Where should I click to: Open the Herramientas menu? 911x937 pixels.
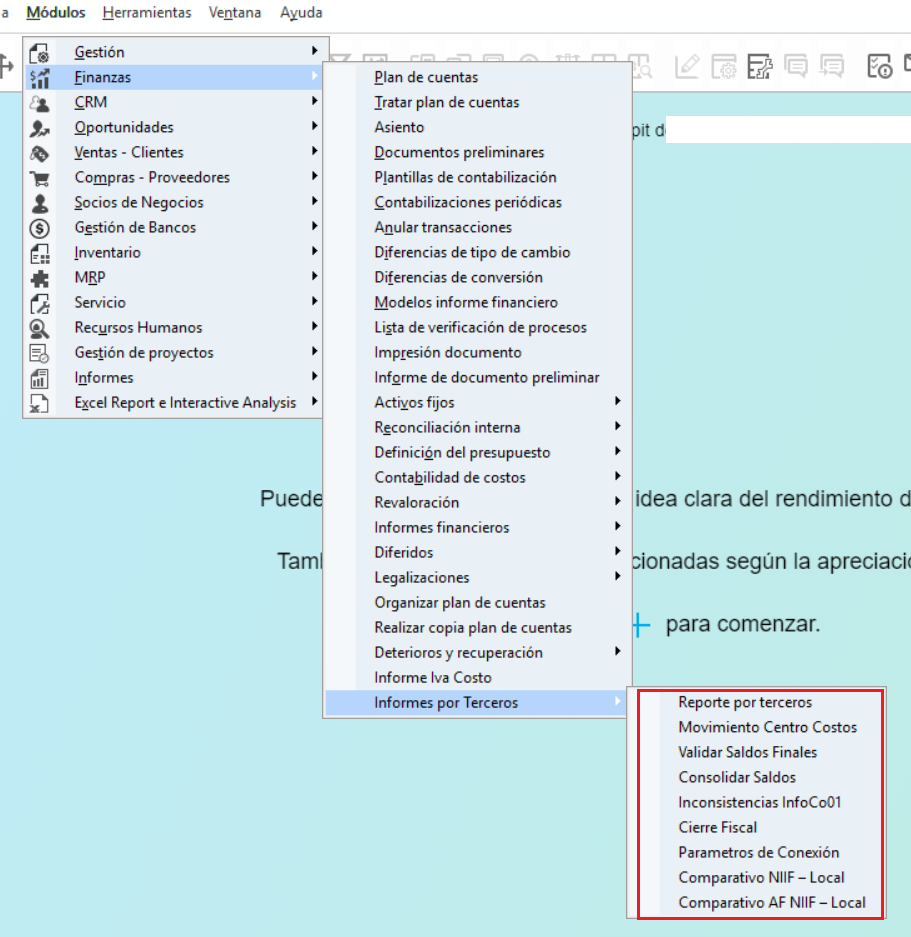[146, 13]
